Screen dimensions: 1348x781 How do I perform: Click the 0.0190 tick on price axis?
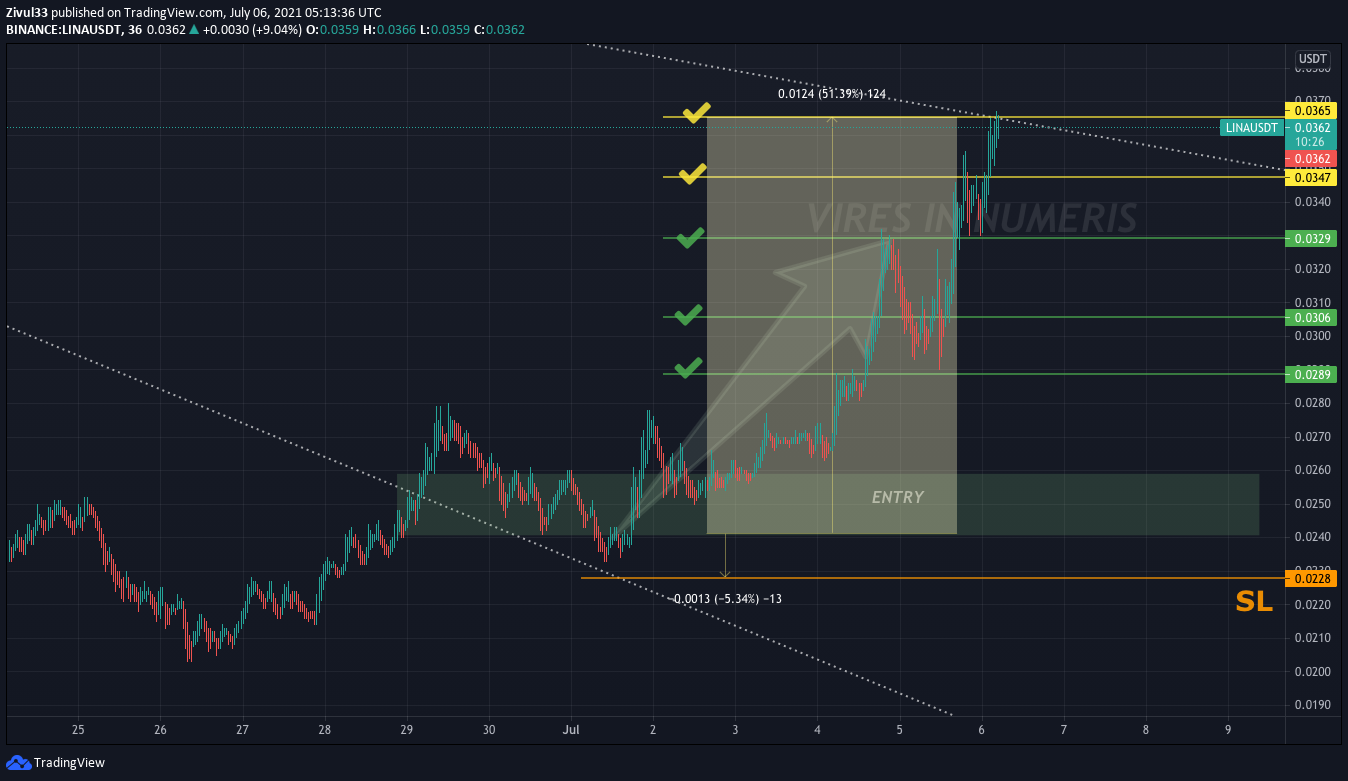click(x=1312, y=704)
